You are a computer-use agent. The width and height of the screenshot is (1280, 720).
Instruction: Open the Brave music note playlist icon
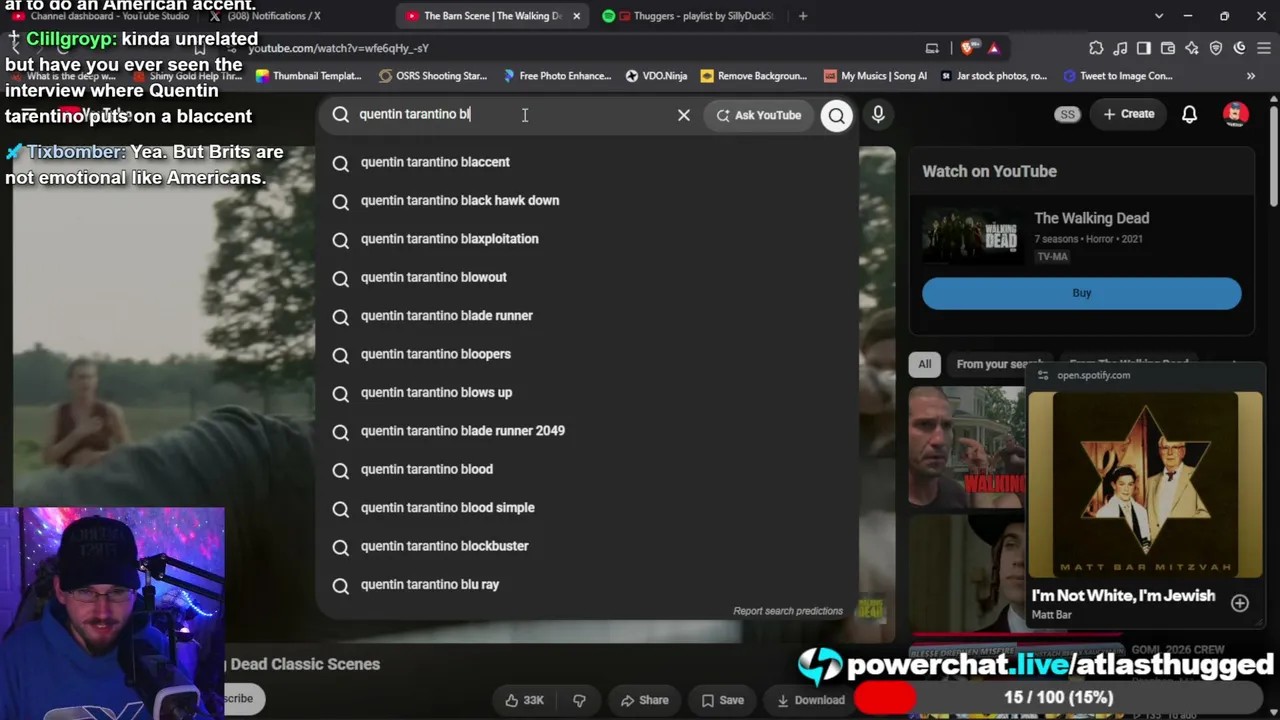(1120, 48)
